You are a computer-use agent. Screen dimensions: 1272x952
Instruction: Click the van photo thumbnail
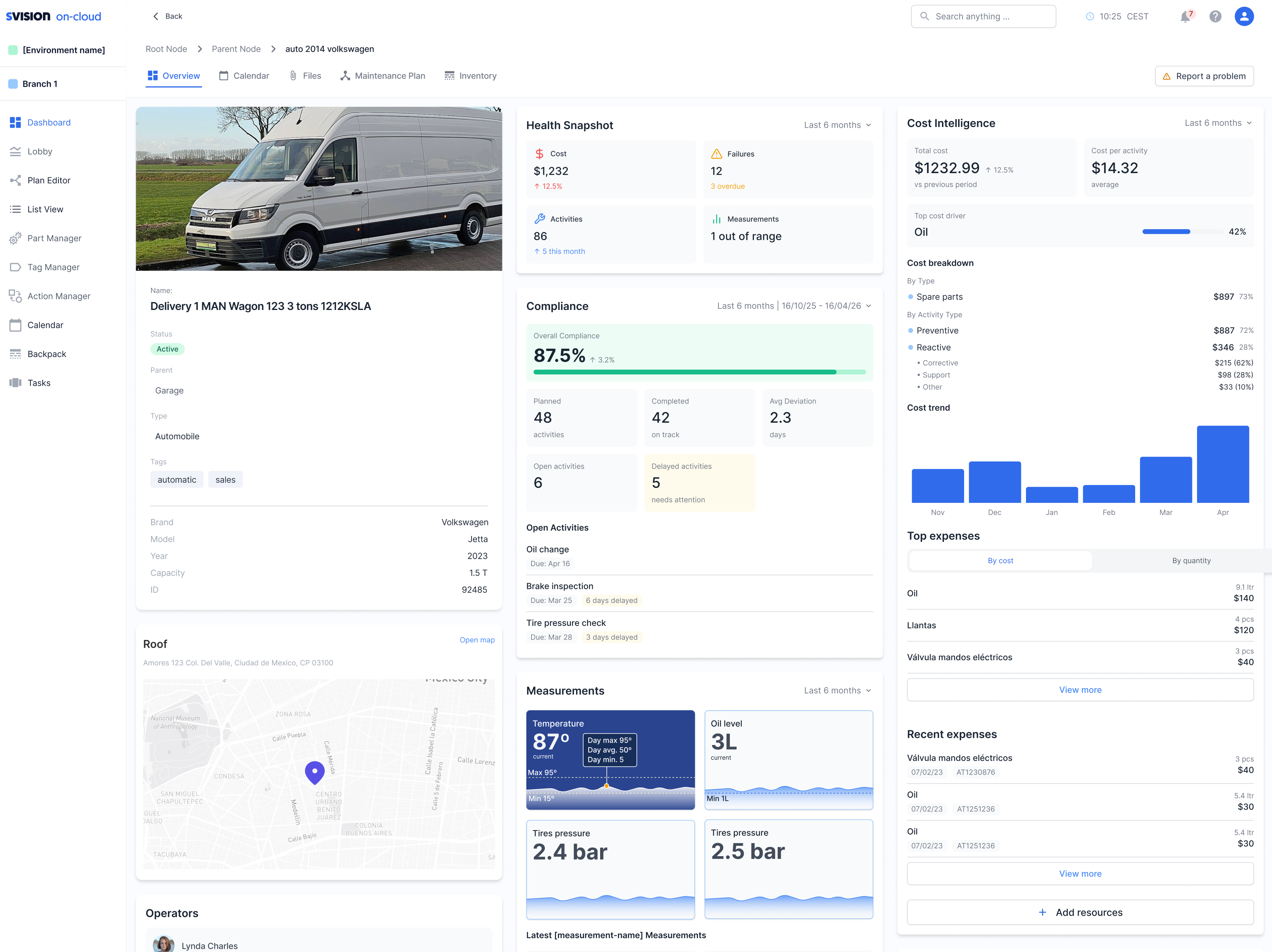[x=319, y=189]
